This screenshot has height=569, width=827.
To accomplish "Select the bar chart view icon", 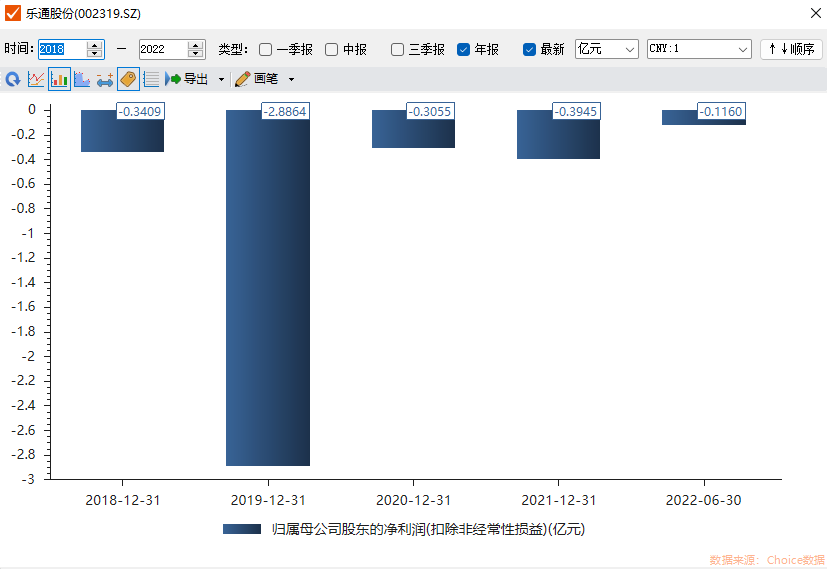I will 59,79.
